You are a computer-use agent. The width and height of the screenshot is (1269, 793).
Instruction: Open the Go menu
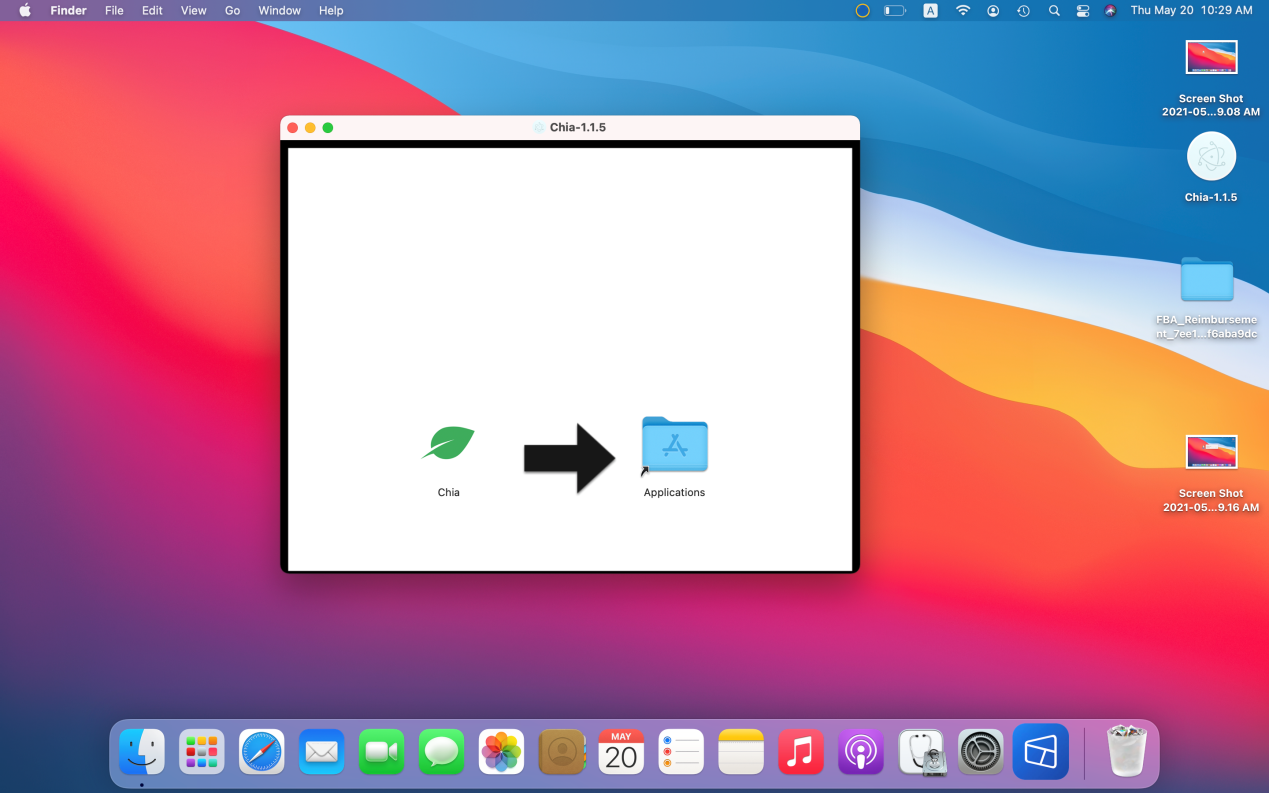[232, 10]
